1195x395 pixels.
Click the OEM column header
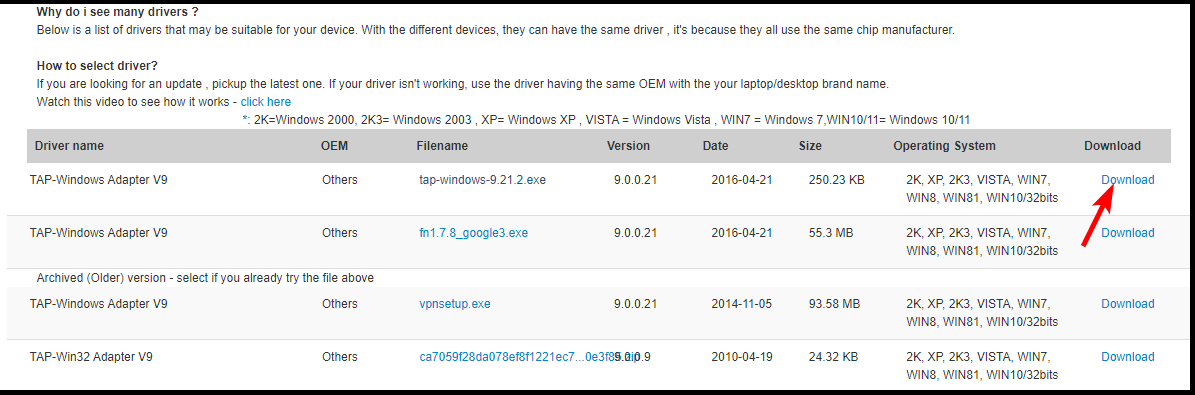pyautogui.click(x=335, y=146)
